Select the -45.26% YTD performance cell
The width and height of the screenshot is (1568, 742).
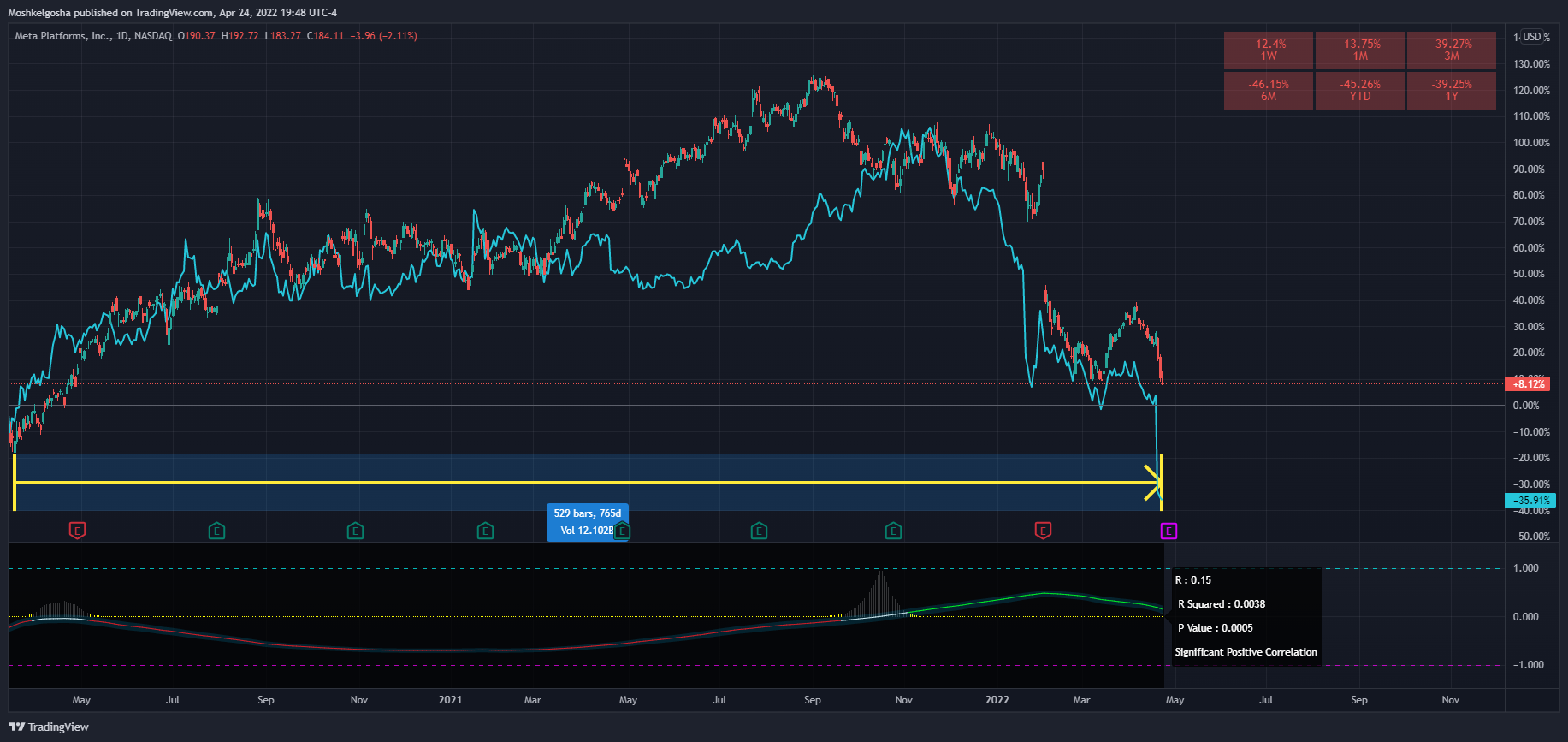1360,90
